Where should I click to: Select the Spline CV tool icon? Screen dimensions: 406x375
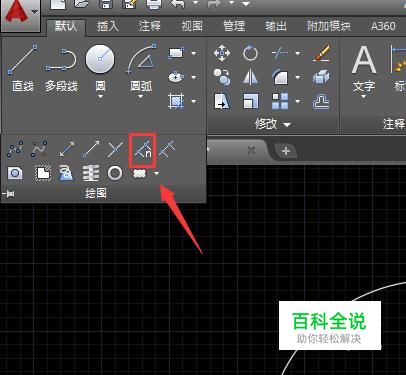point(39,149)
